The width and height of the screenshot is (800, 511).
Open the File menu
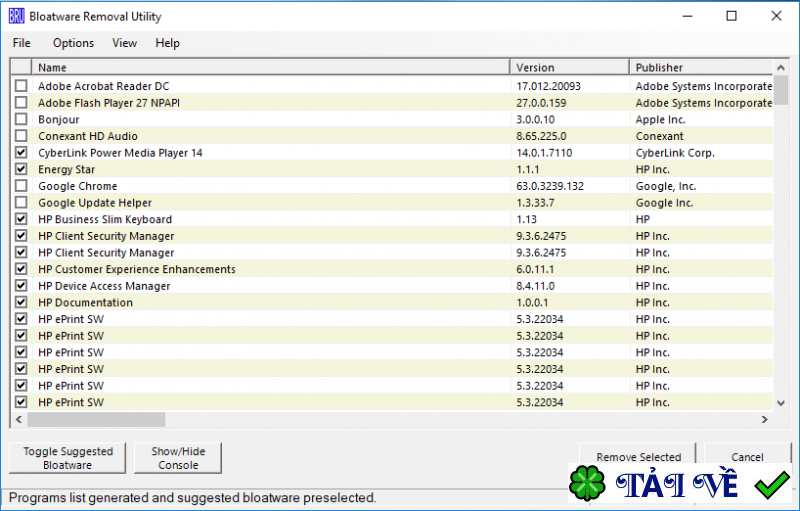pyautogui.click(x=21, y=43)
